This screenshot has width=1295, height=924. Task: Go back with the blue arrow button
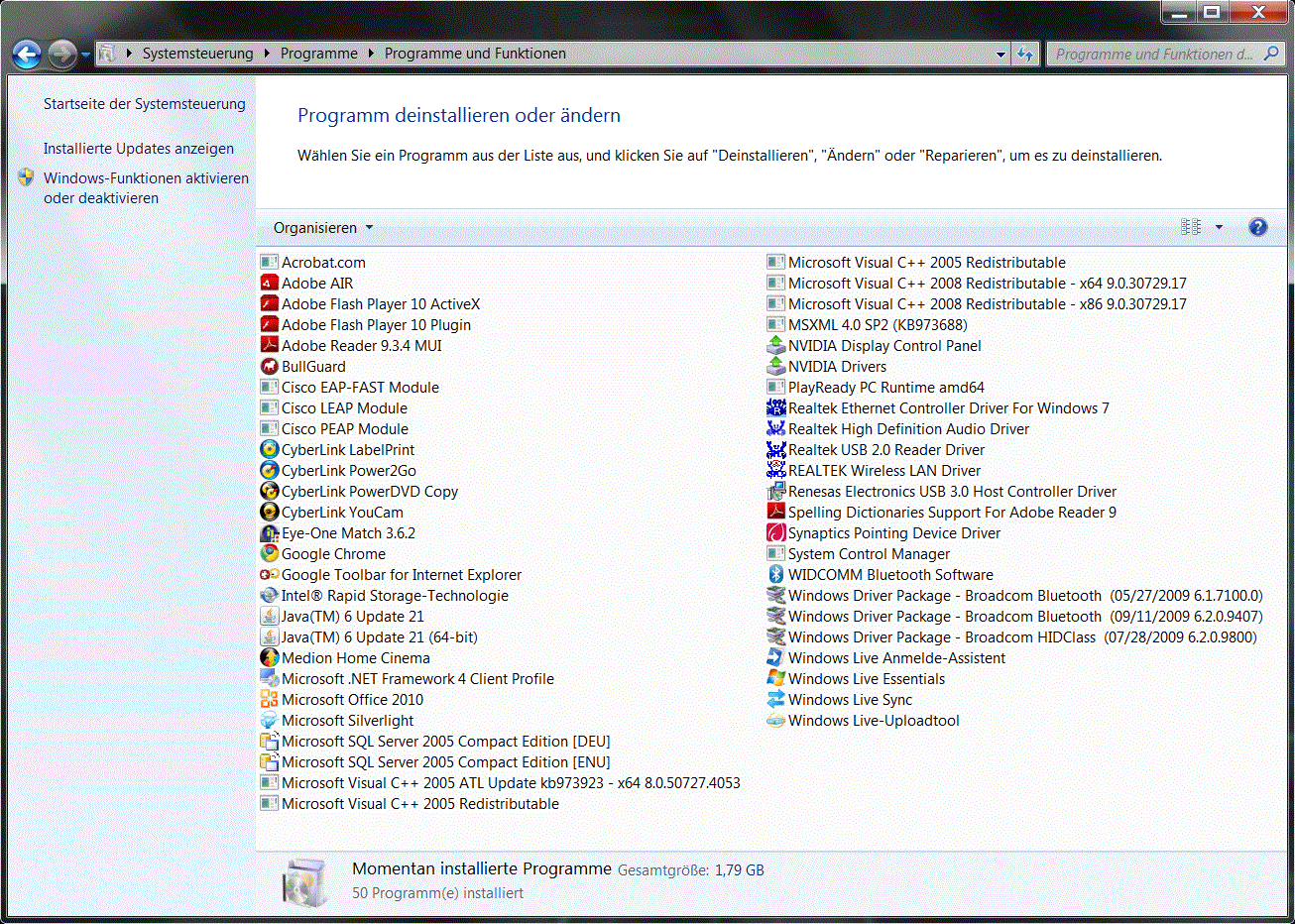(x=27, y=54)
